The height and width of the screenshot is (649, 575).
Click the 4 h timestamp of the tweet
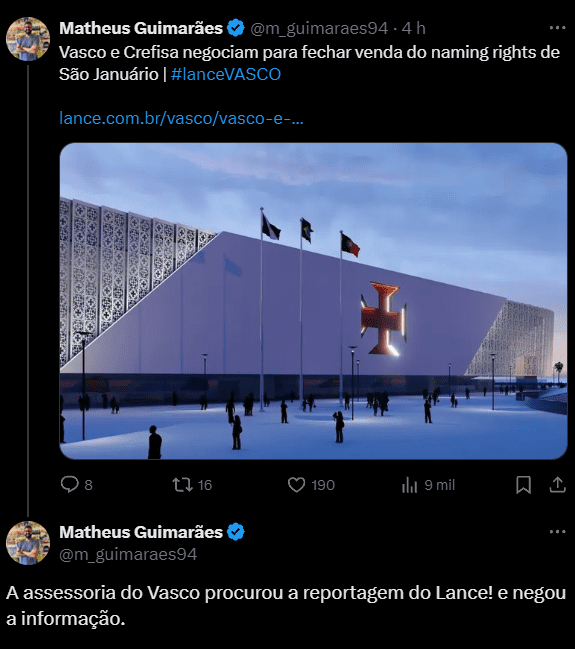tap(414, 29)
